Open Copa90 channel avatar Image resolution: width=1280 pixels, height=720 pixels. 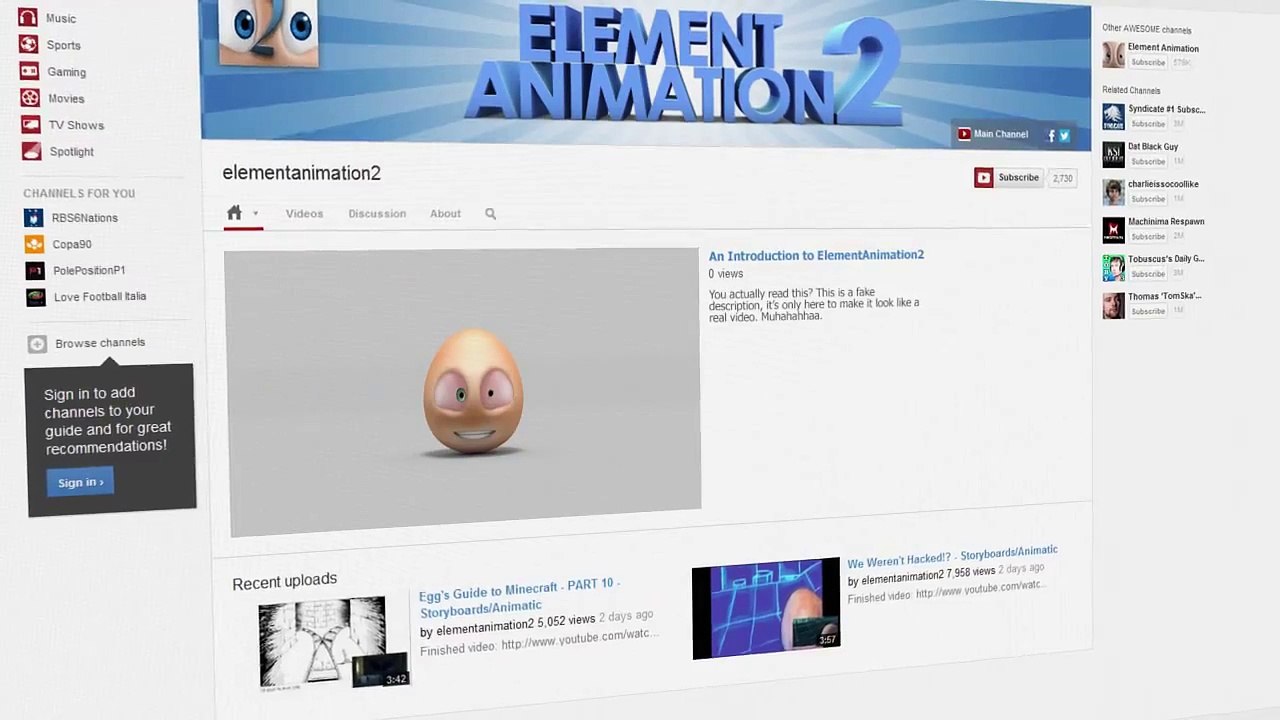(x=35, y=244)
